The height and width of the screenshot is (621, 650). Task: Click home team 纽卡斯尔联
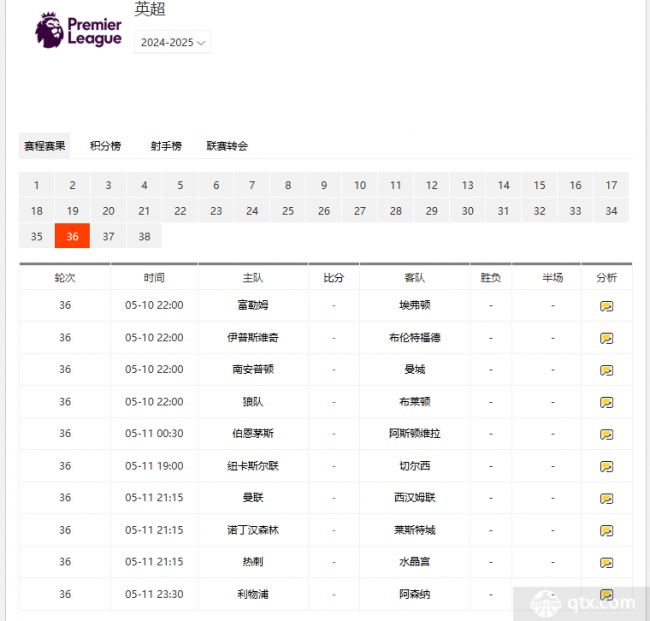(x=253, y=466)
